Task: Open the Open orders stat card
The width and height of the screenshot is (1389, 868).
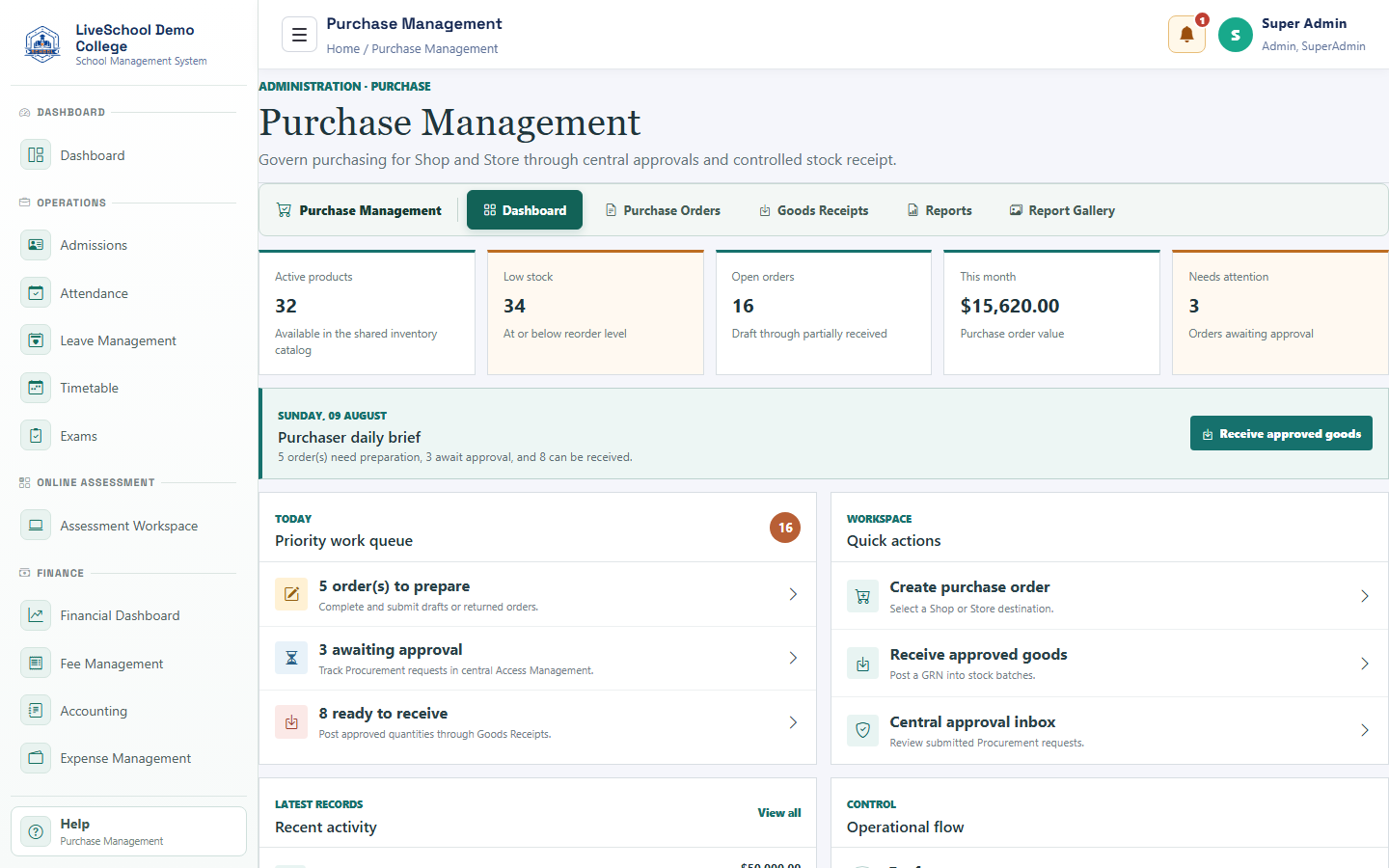Action: pyautogui.click(x=824, y=312)
